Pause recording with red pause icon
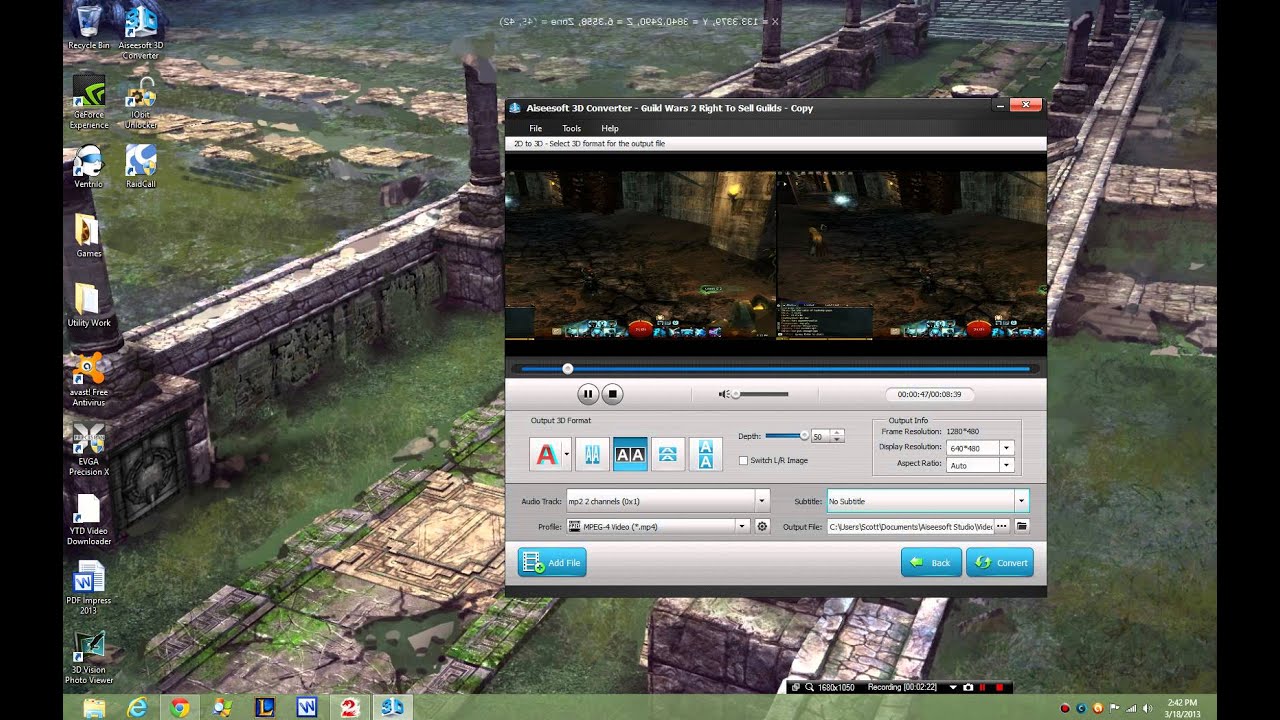This screenshot has width=1280, height=720. (x=983, y=688)
